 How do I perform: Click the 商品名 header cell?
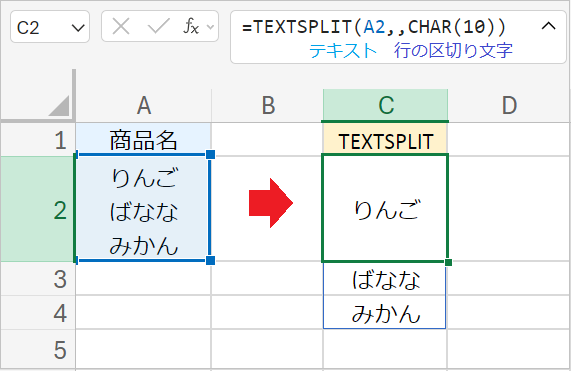pyautogui.click(x=143, y=140)
